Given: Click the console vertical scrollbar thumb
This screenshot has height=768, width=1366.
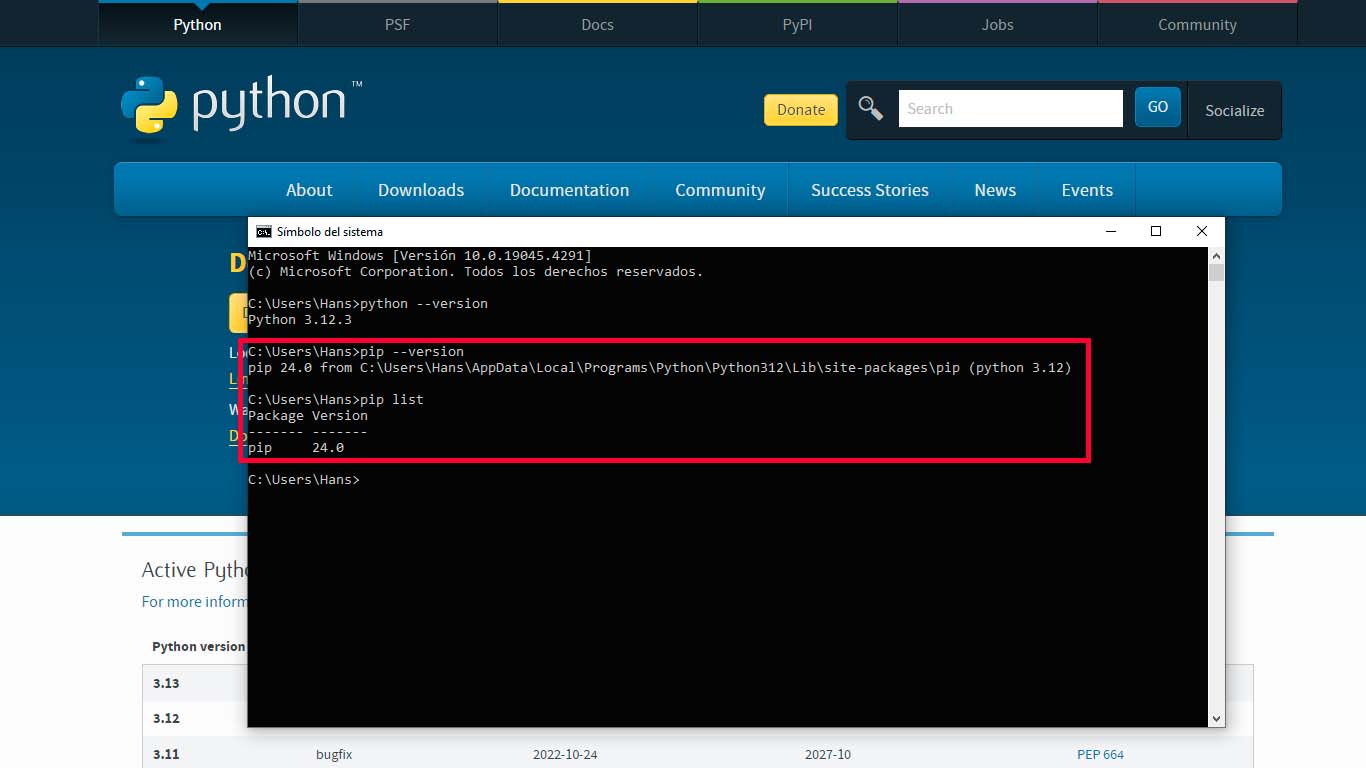Looking at the screenshot, I should 1216,273.
